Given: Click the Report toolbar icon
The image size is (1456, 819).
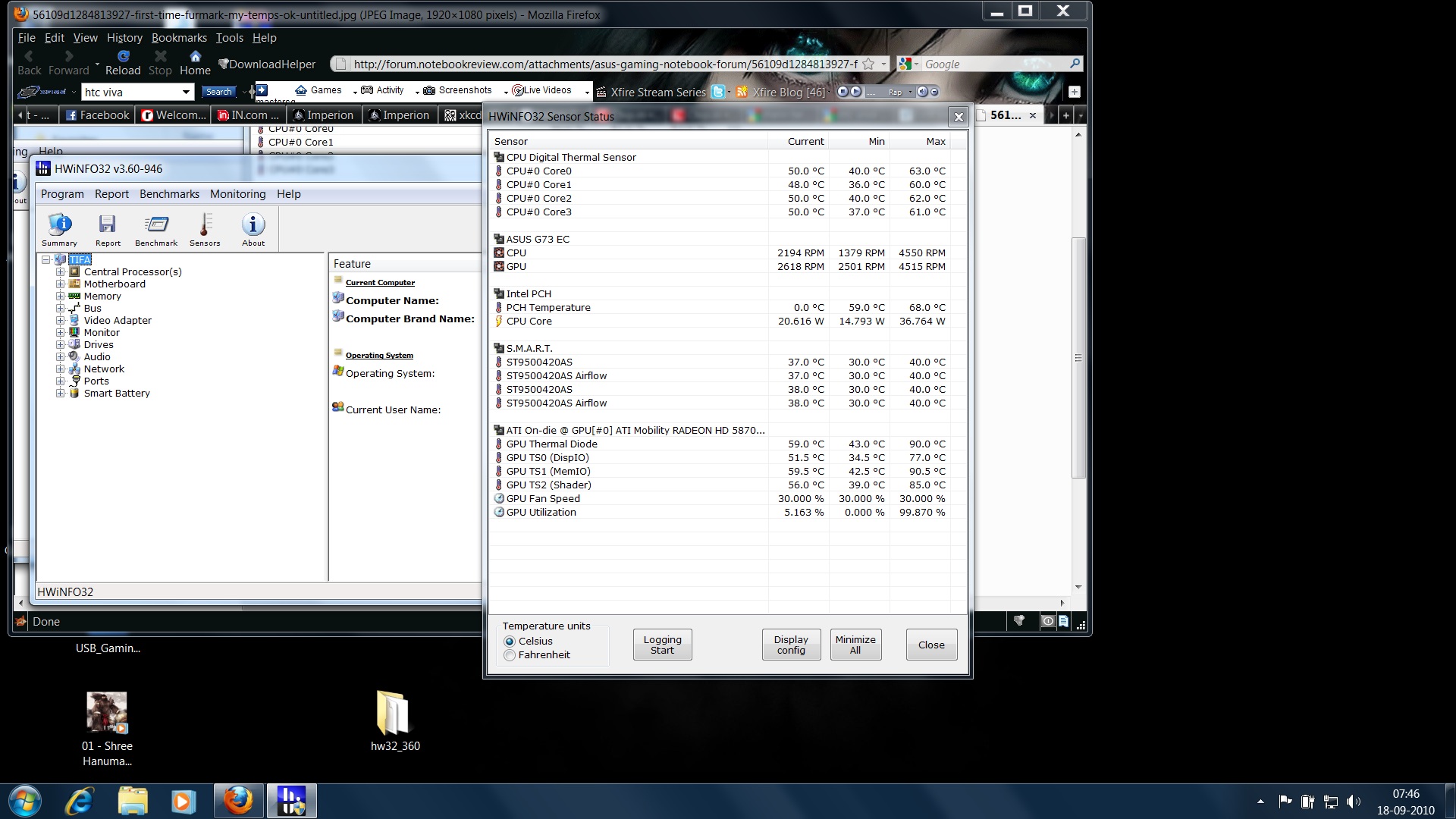Looking at the screenshot, I should tap(108, 230).
